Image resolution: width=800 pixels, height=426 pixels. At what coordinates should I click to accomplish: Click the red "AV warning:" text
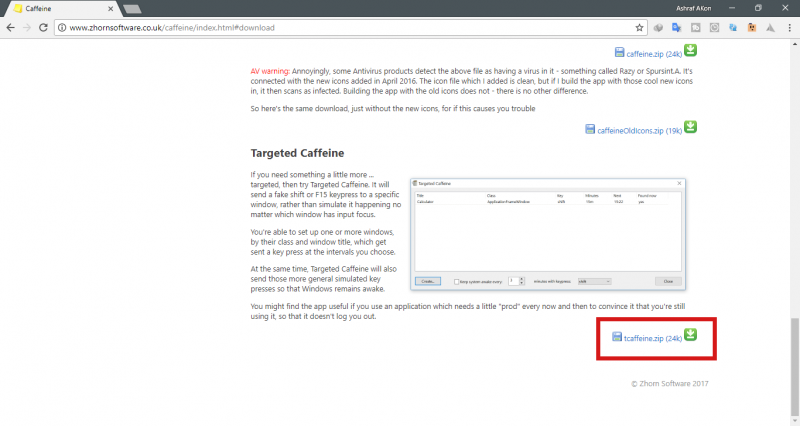click(270, 71)
